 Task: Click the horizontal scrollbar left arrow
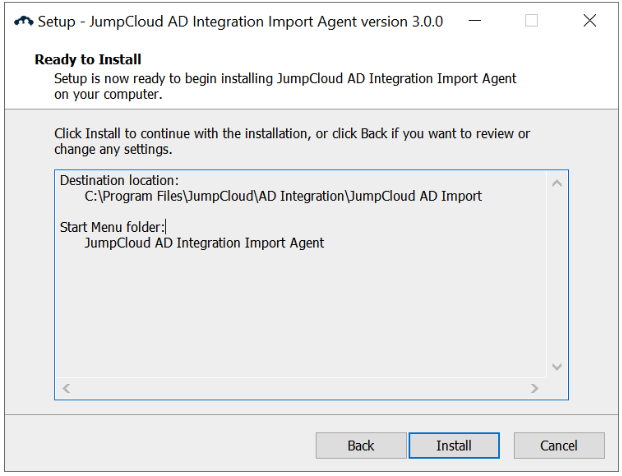point(67,388)
